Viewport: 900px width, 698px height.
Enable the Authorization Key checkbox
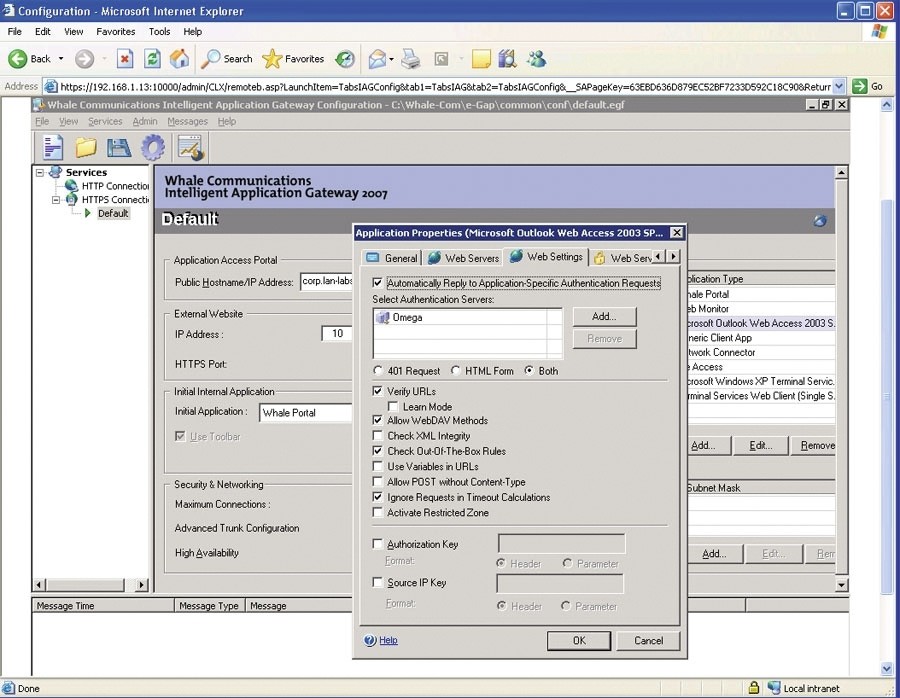coord(377,544)
